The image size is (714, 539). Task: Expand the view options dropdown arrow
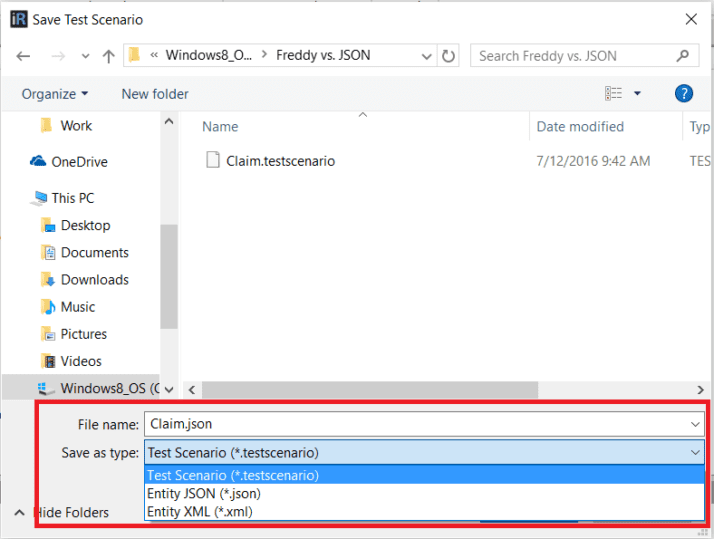[x=638, y=93]
